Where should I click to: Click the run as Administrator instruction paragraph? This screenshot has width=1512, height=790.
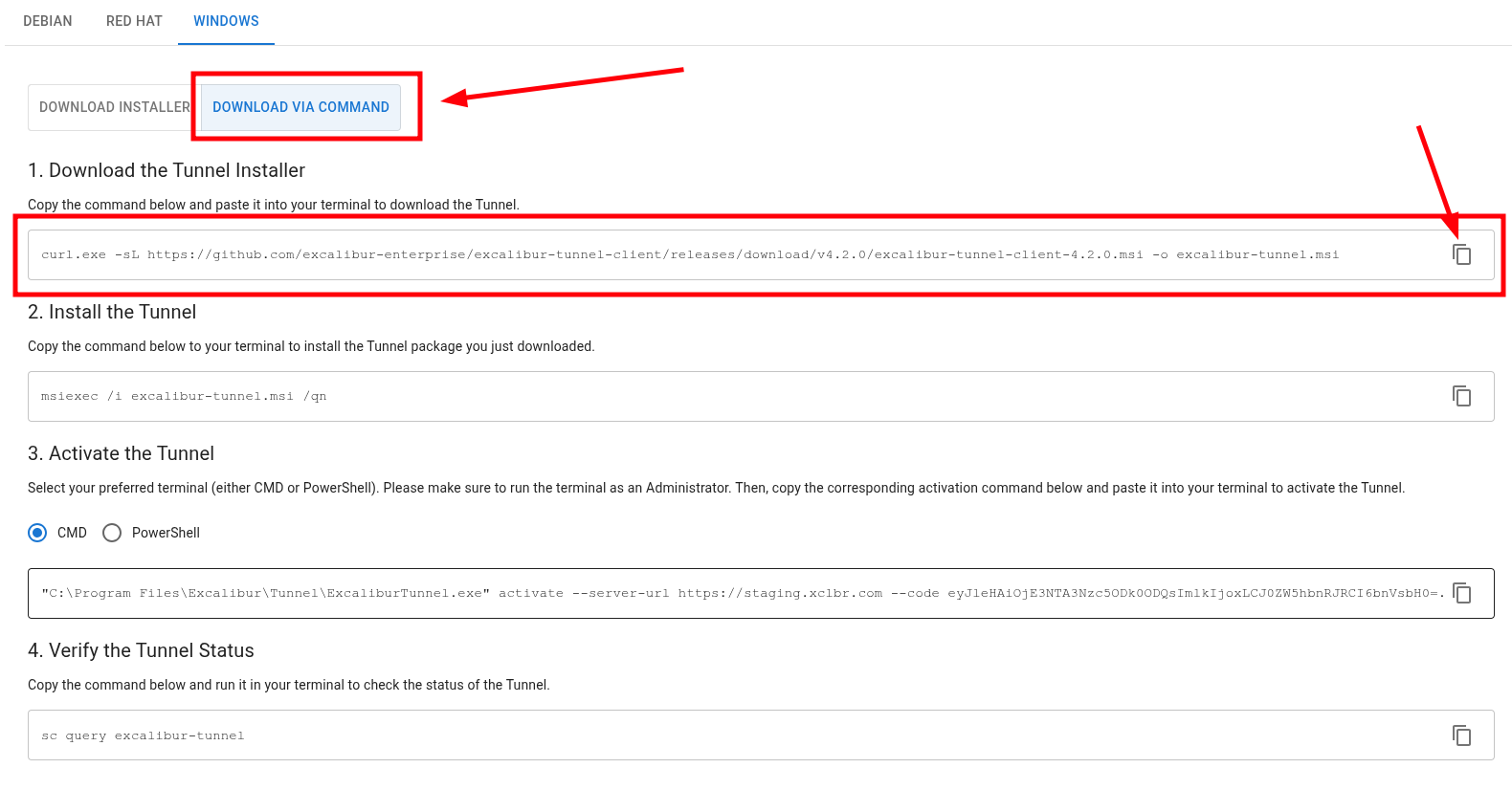[x=716, y=488]
